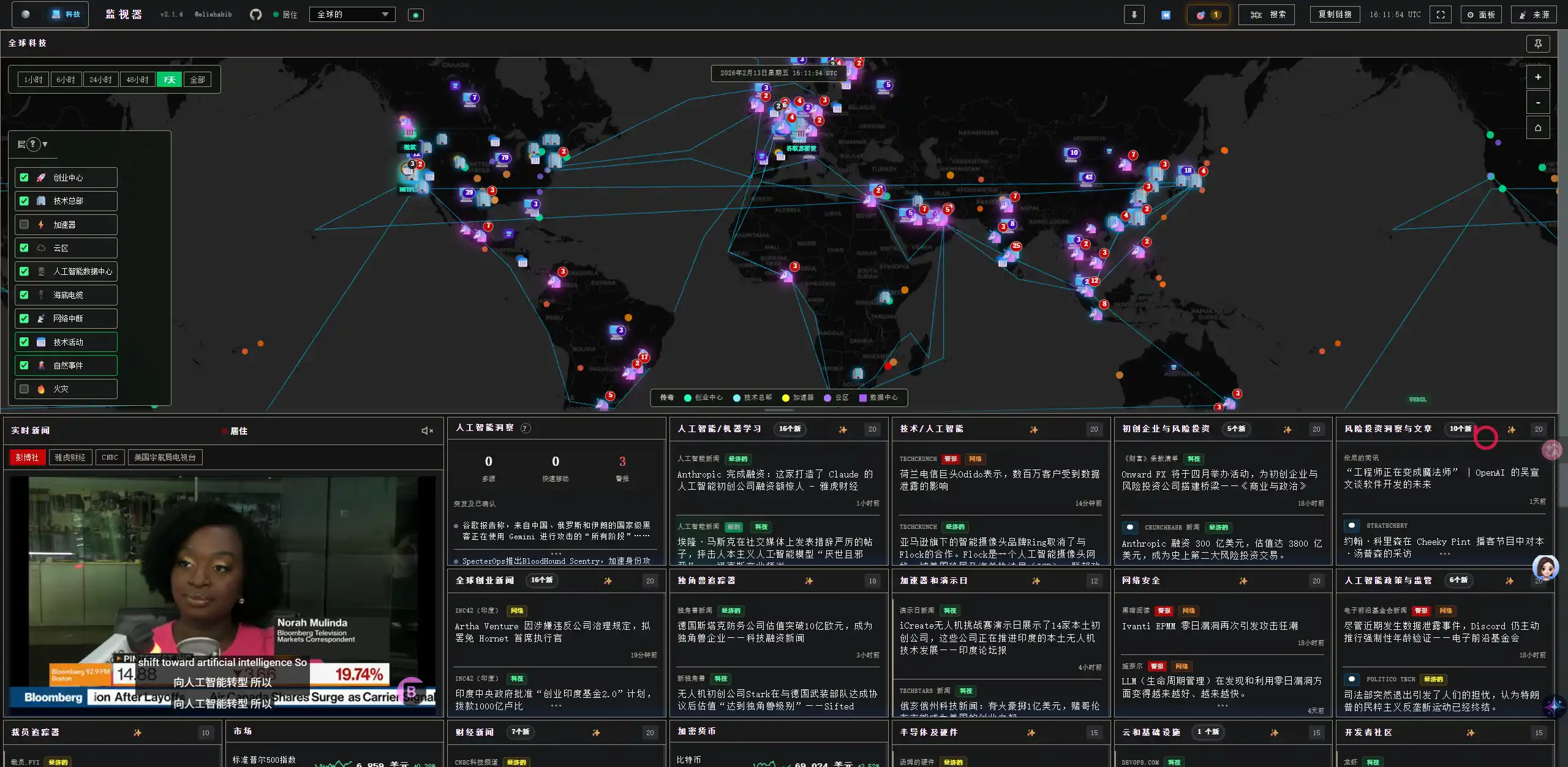Collapse the layers panel arrow
The width and height of the screenshot is (1568, 767).
pyautogui.click(x=45, y=144)
